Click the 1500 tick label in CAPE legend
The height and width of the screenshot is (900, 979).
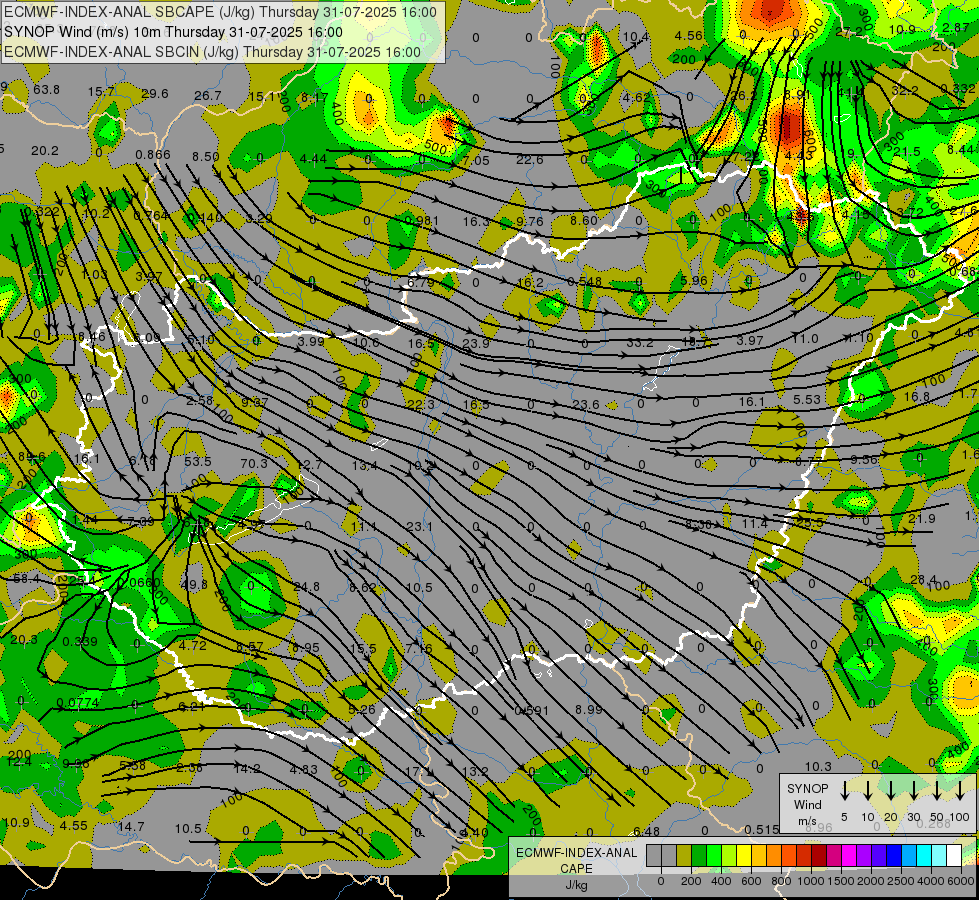841,881
